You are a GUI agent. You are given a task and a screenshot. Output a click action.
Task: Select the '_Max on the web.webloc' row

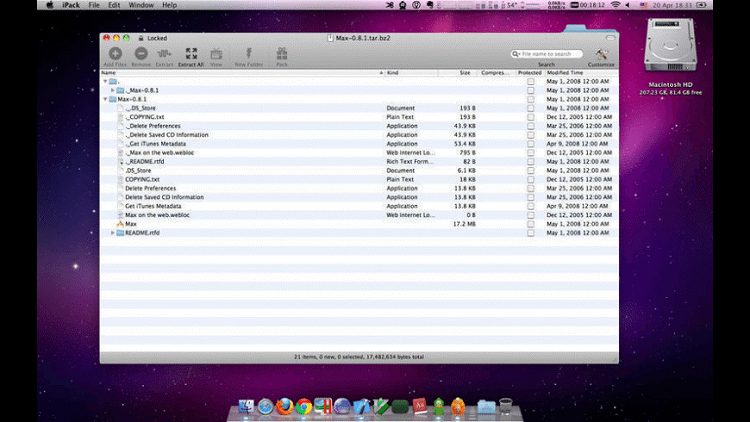pyautogui.click(x=359, y=153)
